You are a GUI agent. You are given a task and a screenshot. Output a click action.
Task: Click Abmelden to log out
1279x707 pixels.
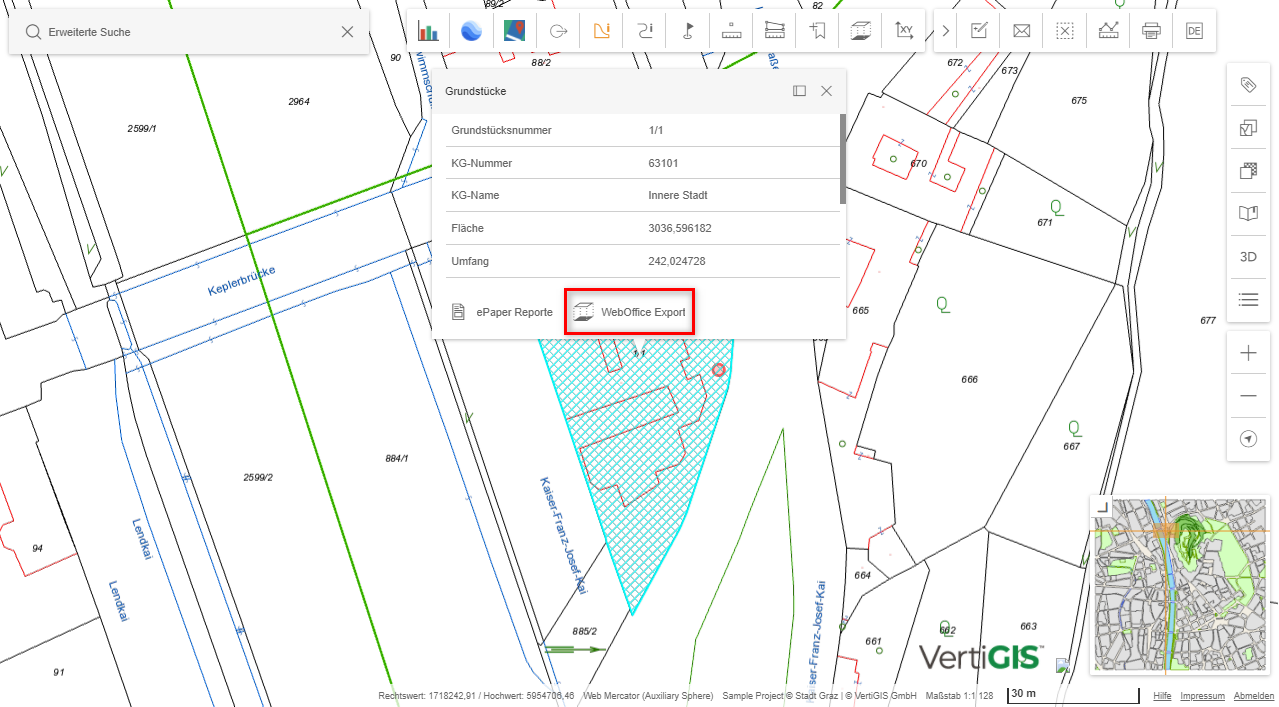[1253, 695]
